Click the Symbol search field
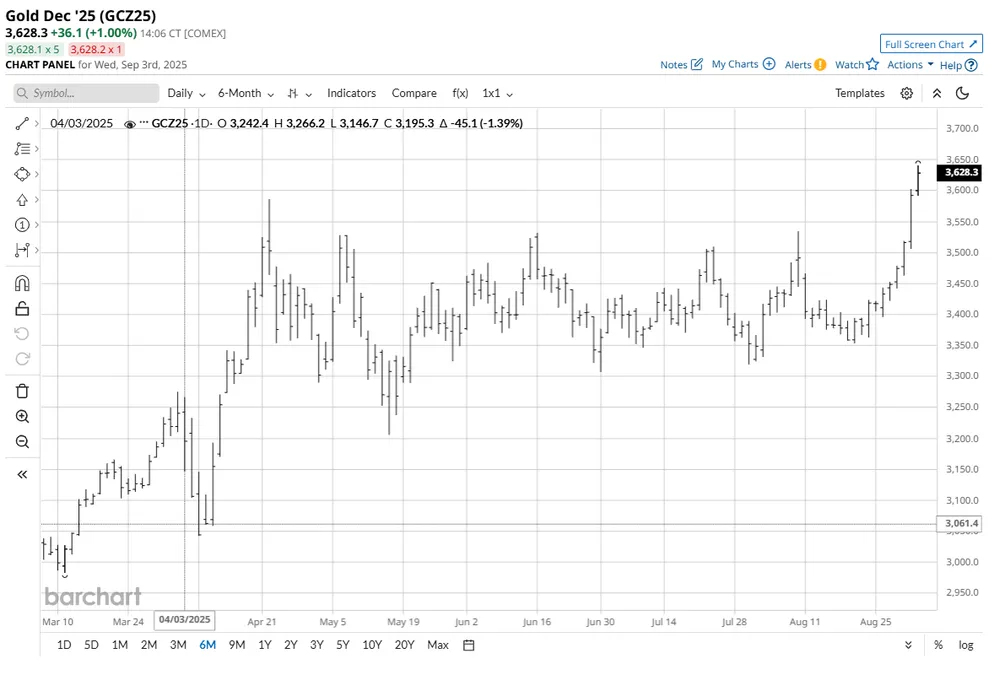 85,93
